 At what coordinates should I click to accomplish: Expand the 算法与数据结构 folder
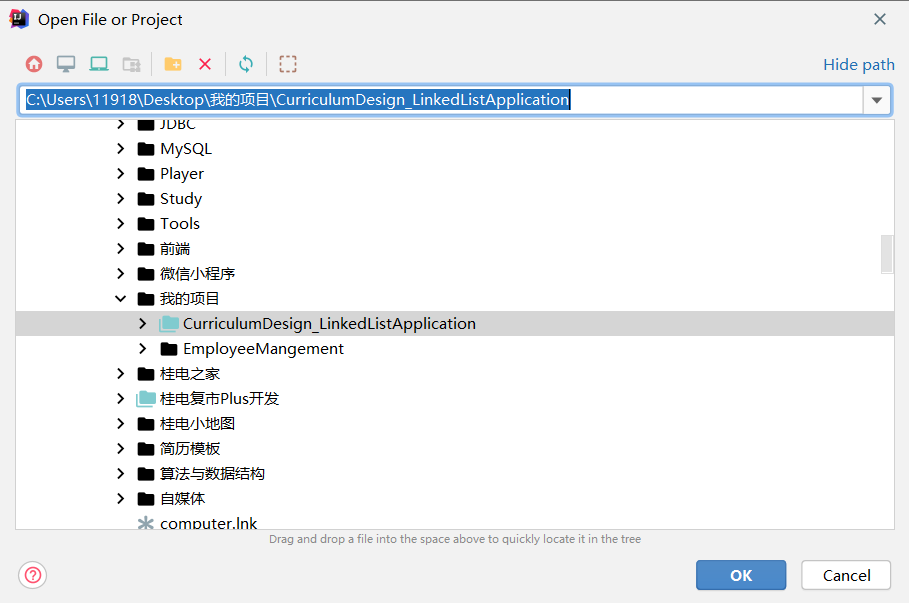point(121,473)
